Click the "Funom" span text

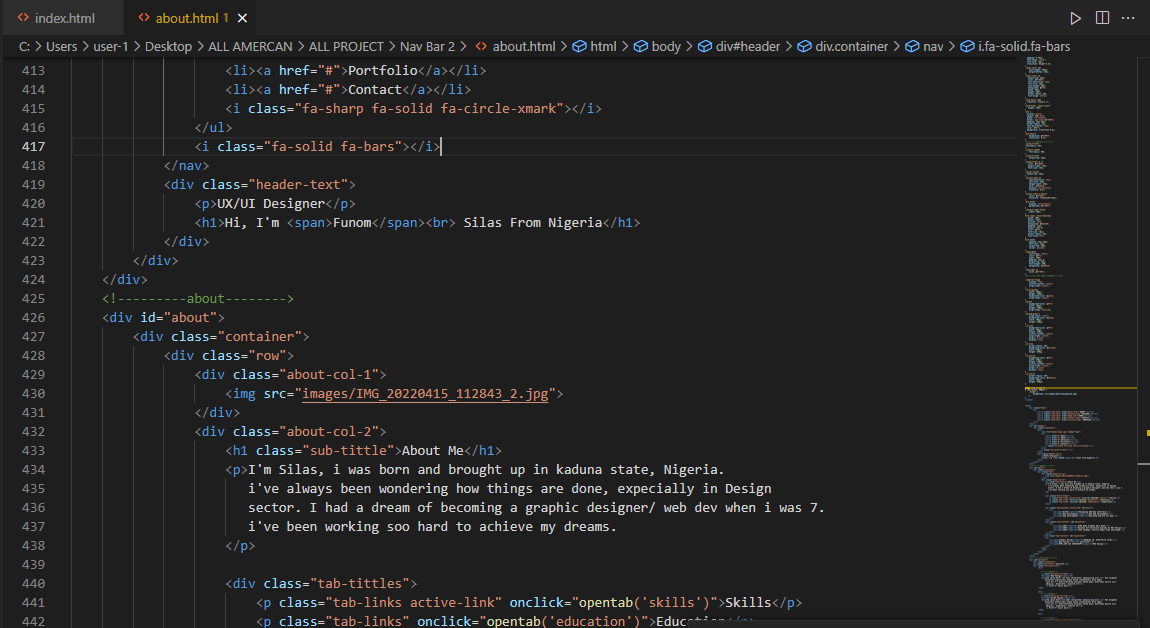point(352,222)
